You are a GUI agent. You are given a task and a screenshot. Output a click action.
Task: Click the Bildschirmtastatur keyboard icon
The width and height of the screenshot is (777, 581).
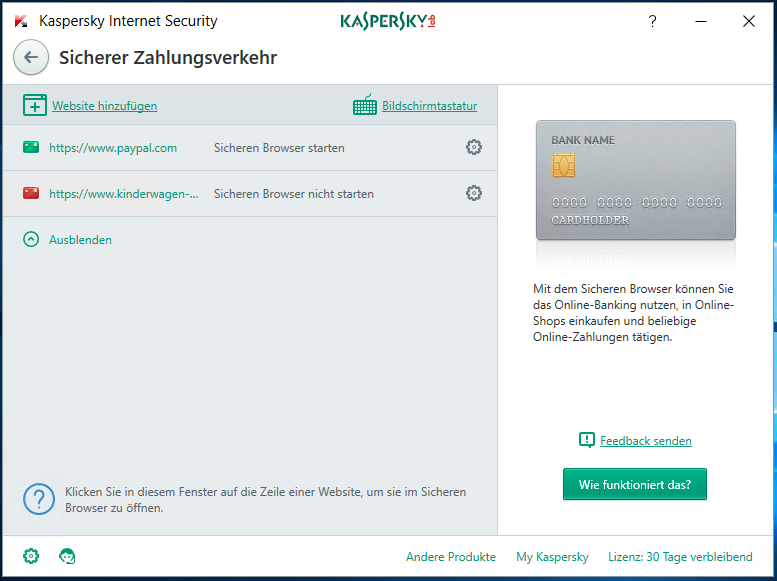click(x=365, y=105)
